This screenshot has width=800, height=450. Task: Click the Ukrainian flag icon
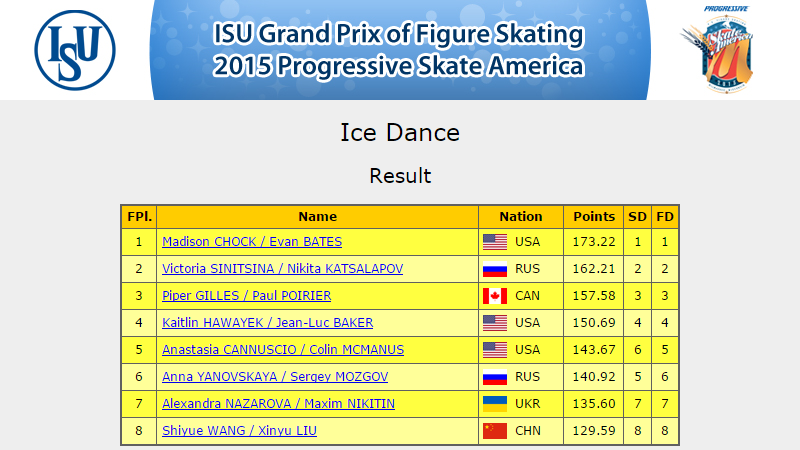point(495,404)
